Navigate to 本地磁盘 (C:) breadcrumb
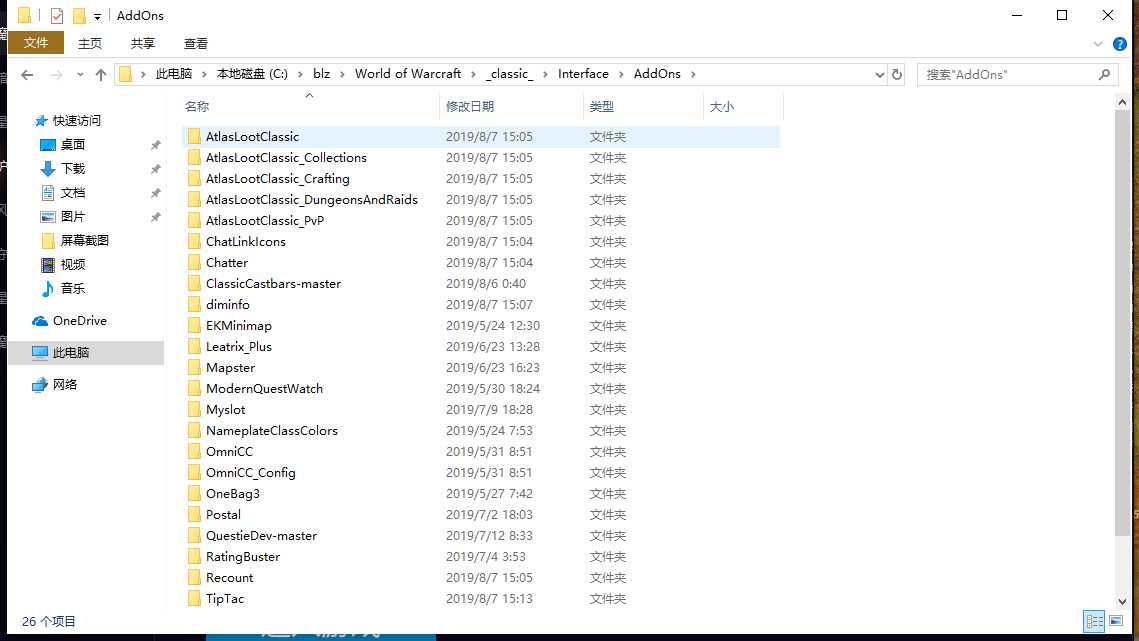This screenshot has height=641, width=1139. tap(252, 73)
